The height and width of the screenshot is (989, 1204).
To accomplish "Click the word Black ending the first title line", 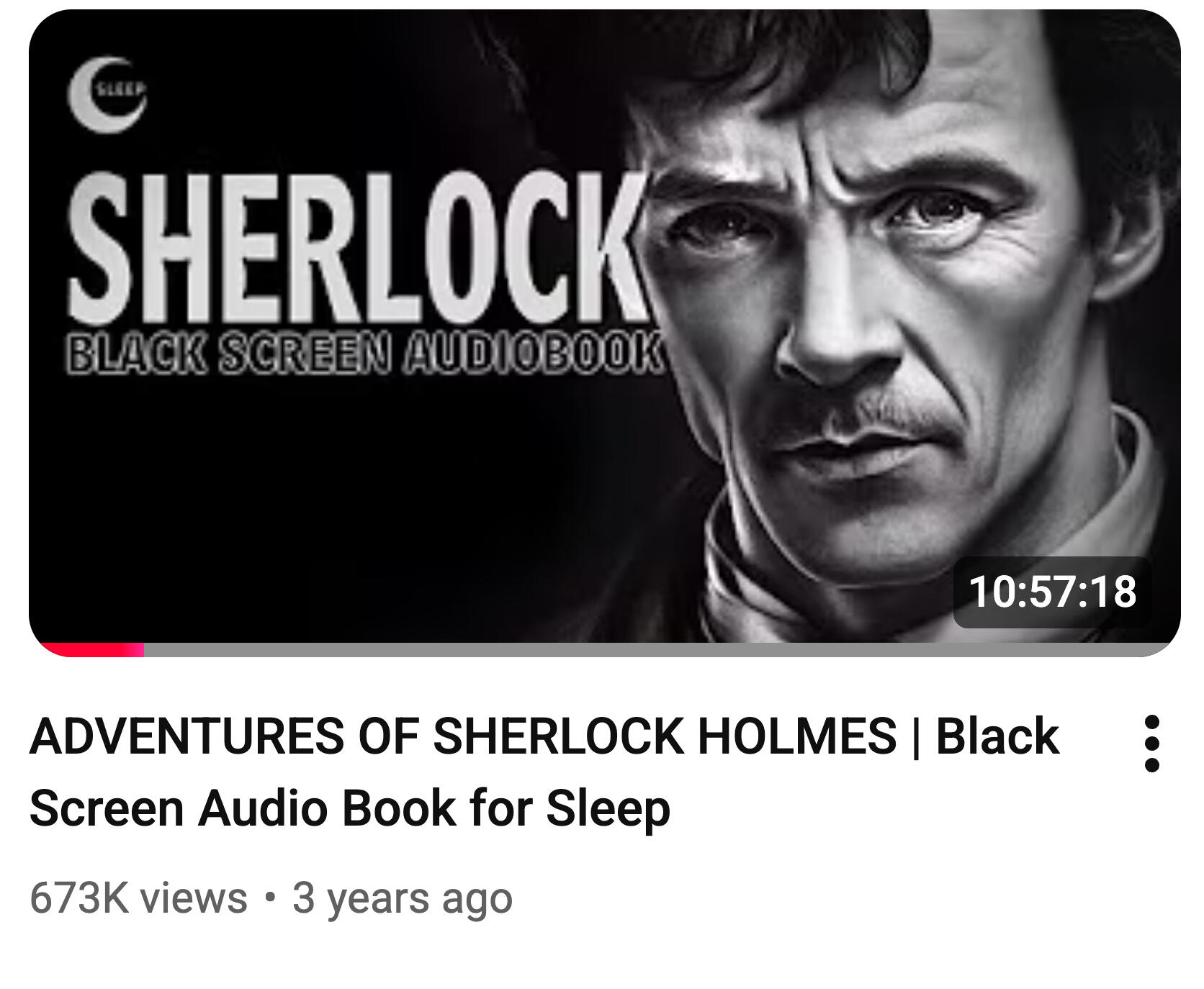I will tap(997, 736).
